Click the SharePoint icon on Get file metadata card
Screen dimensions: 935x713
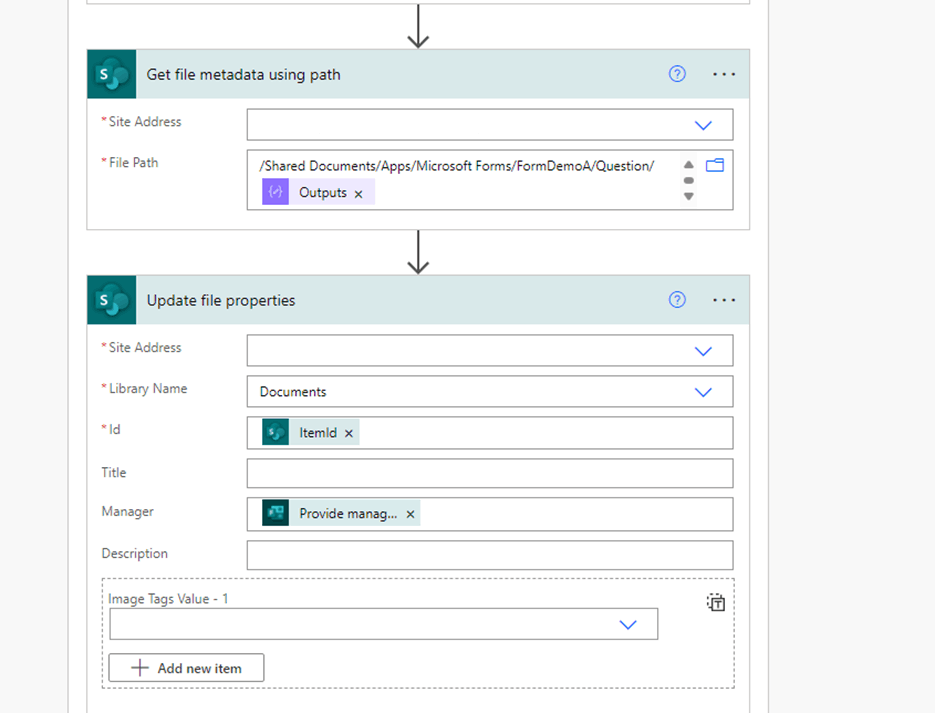(112, 74)
